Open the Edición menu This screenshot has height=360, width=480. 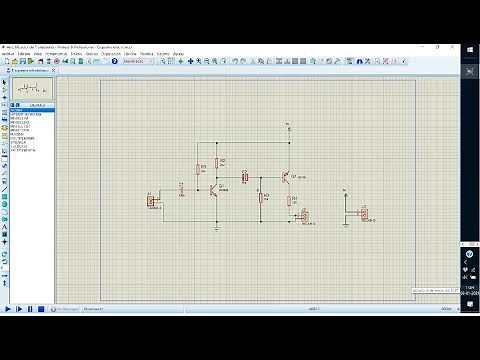point(24,54)
